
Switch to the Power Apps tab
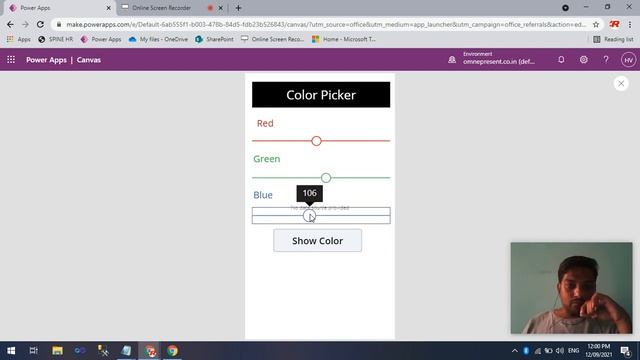35,8
